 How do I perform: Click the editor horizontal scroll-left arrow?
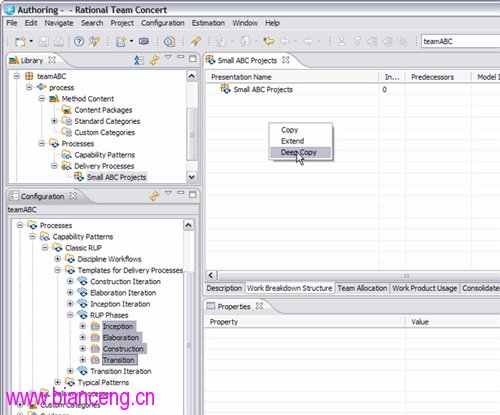click(x=211, y=275)
